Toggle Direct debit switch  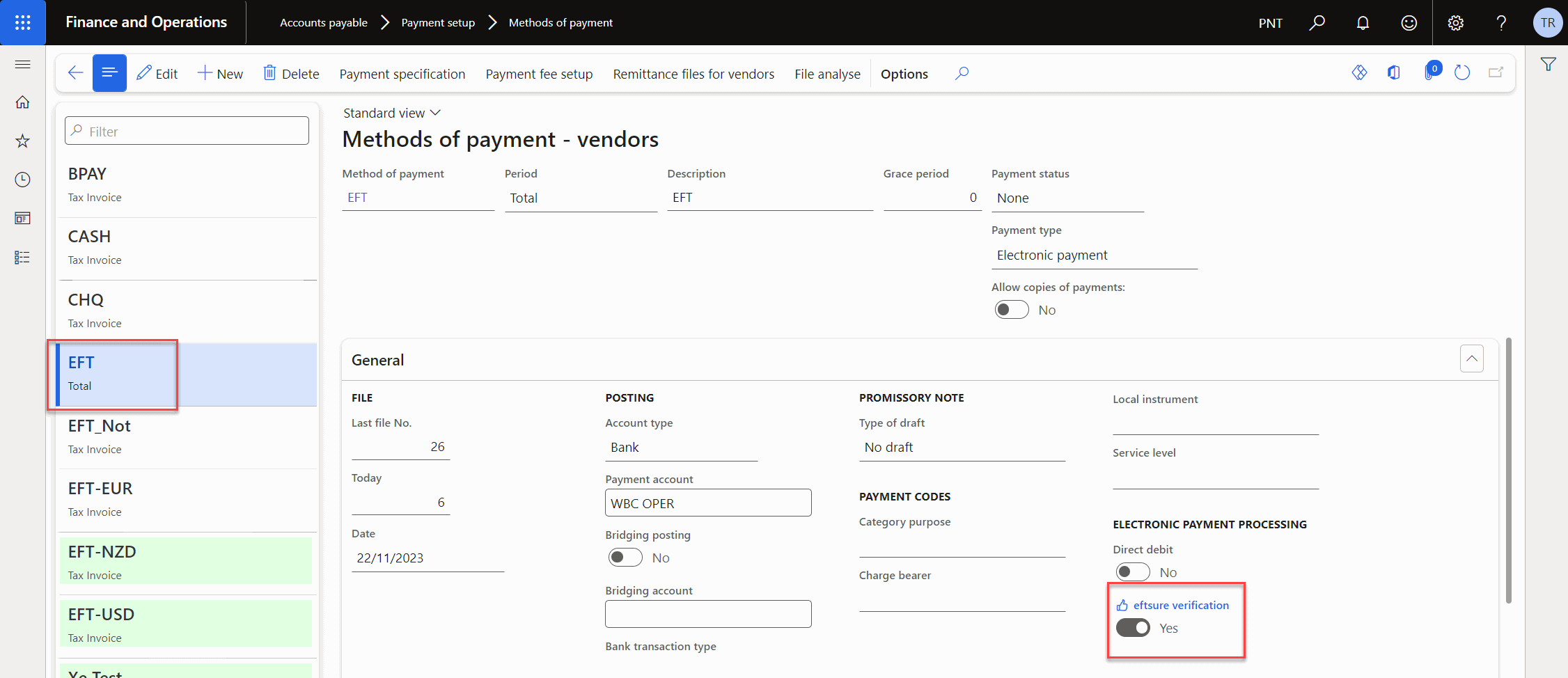coord(1133,572)
